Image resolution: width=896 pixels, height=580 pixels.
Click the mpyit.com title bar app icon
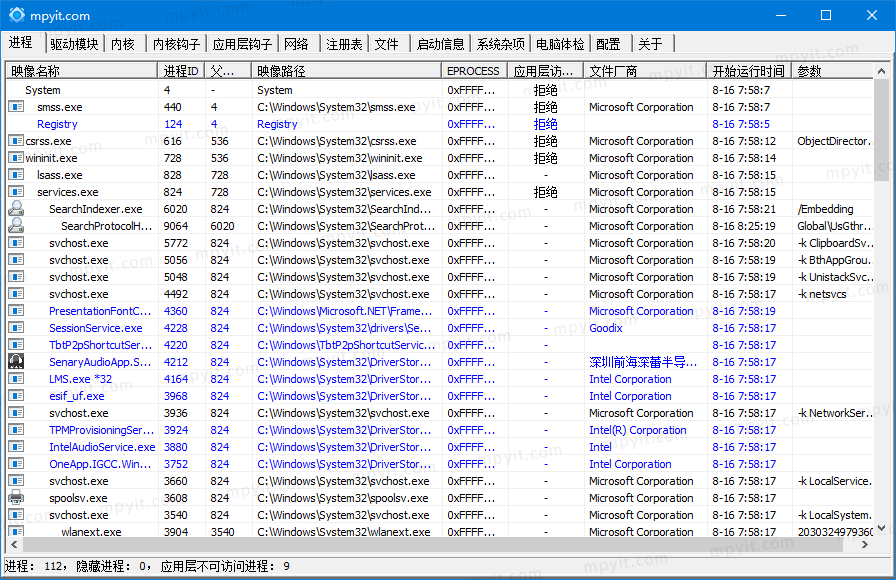tap(17, 15)
